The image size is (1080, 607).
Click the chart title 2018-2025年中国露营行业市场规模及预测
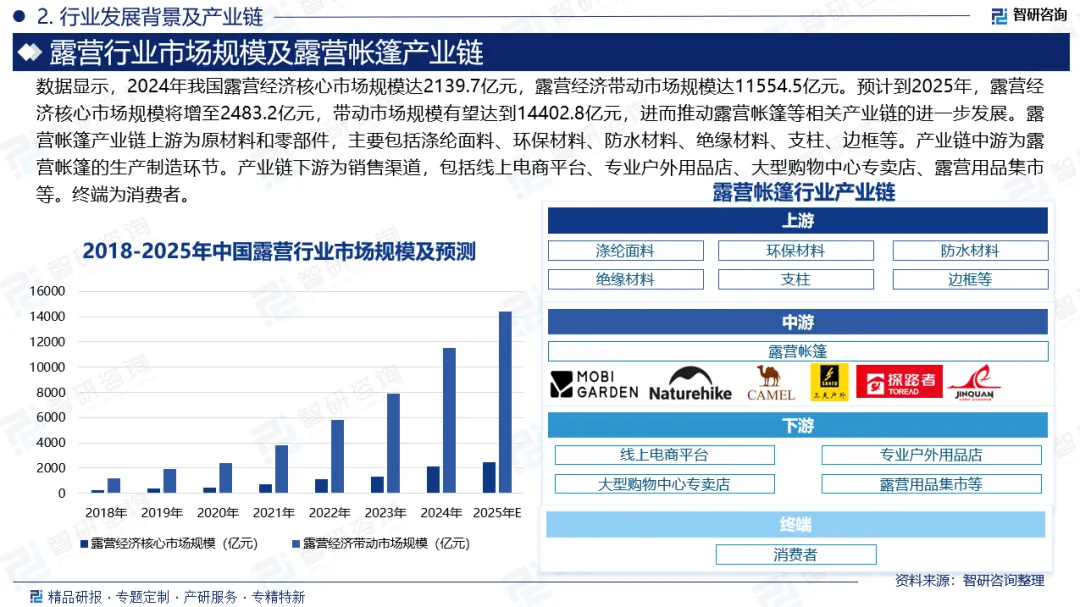tap(279, 251)
